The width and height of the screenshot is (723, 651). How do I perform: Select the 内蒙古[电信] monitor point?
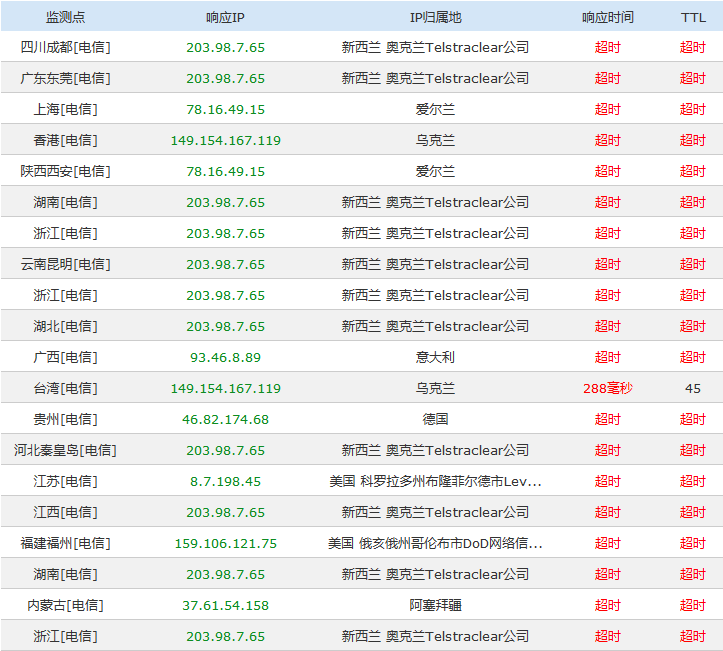coord(65,605)
